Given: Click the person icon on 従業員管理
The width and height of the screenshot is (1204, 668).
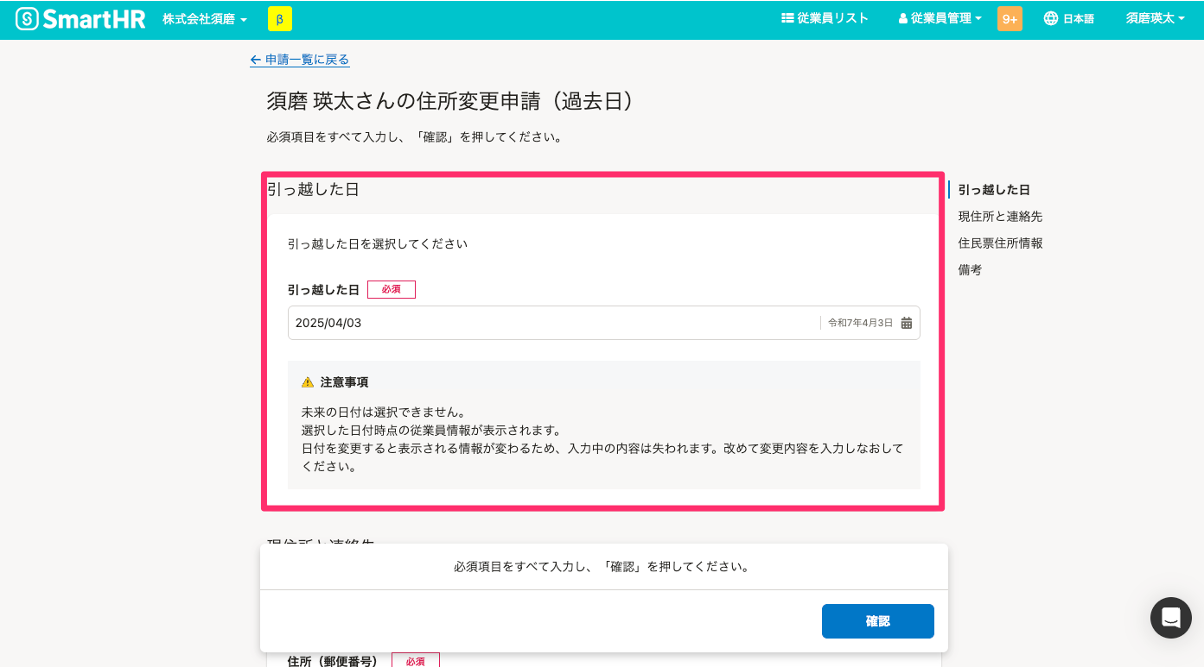Looking at the screenshot, I should pyautogui.click(x=902, y=17).
